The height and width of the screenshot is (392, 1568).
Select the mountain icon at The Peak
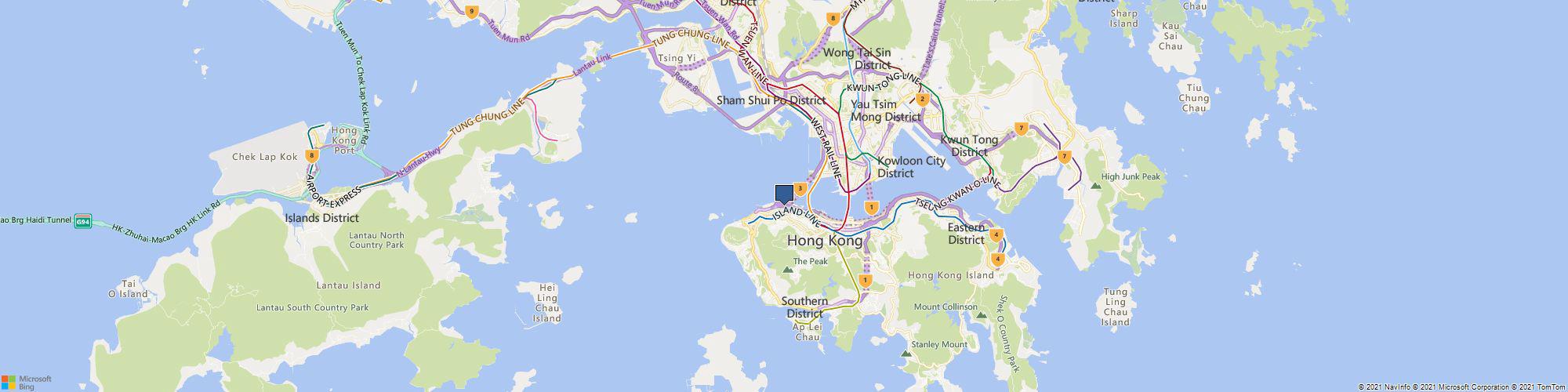click(x=788, y=270)
